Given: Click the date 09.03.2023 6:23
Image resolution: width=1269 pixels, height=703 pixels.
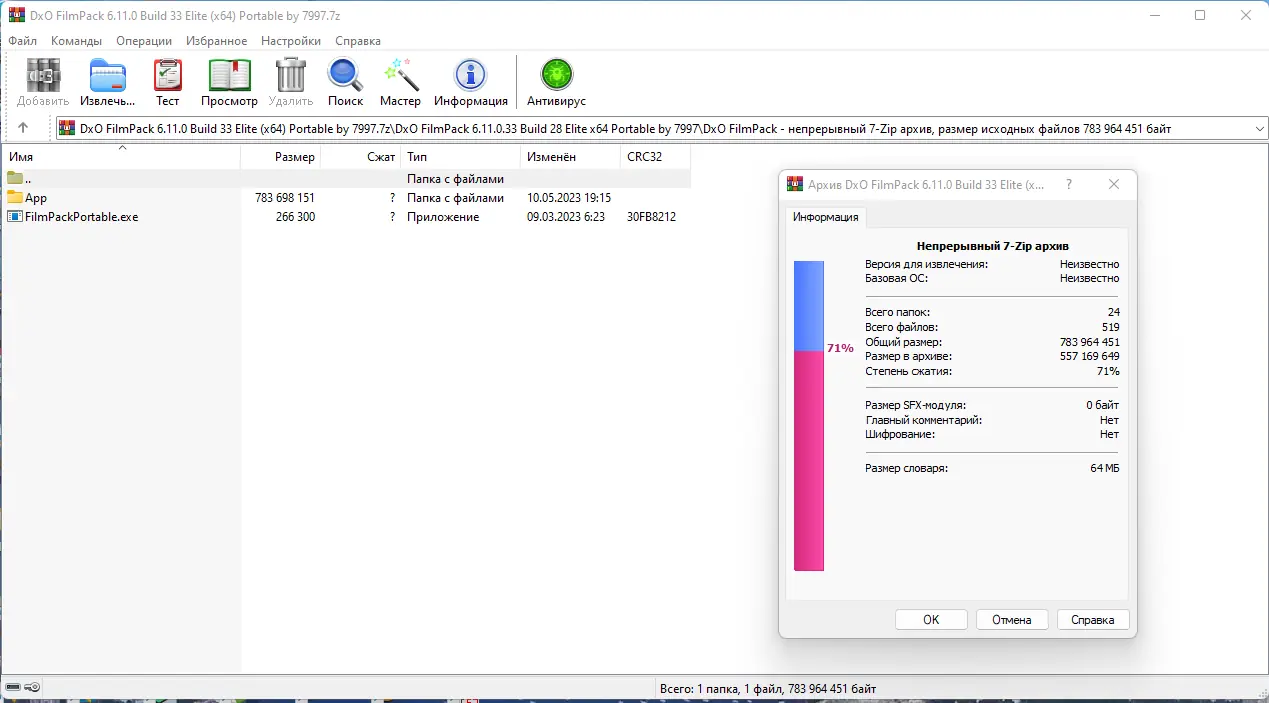Looking at the screenshot, I should pyautogui.click(x=566, y=217).
